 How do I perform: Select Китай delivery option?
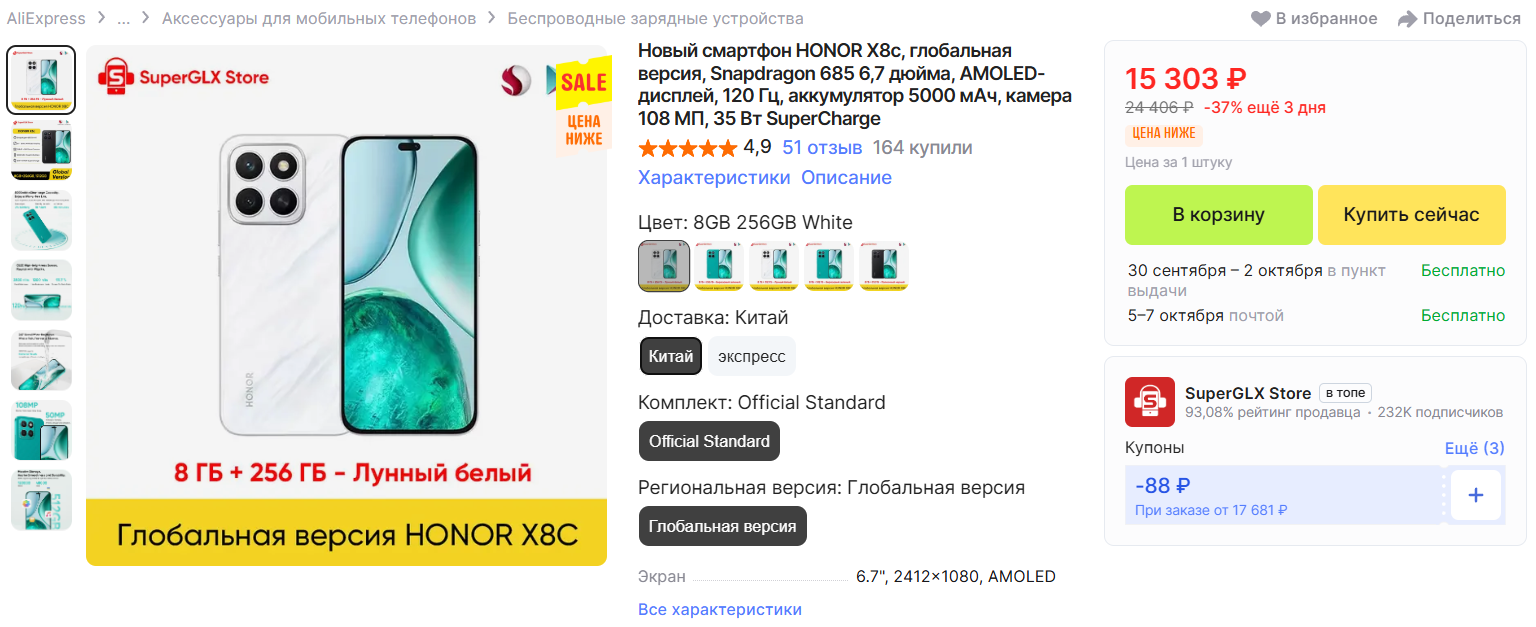tap(671, 357)
